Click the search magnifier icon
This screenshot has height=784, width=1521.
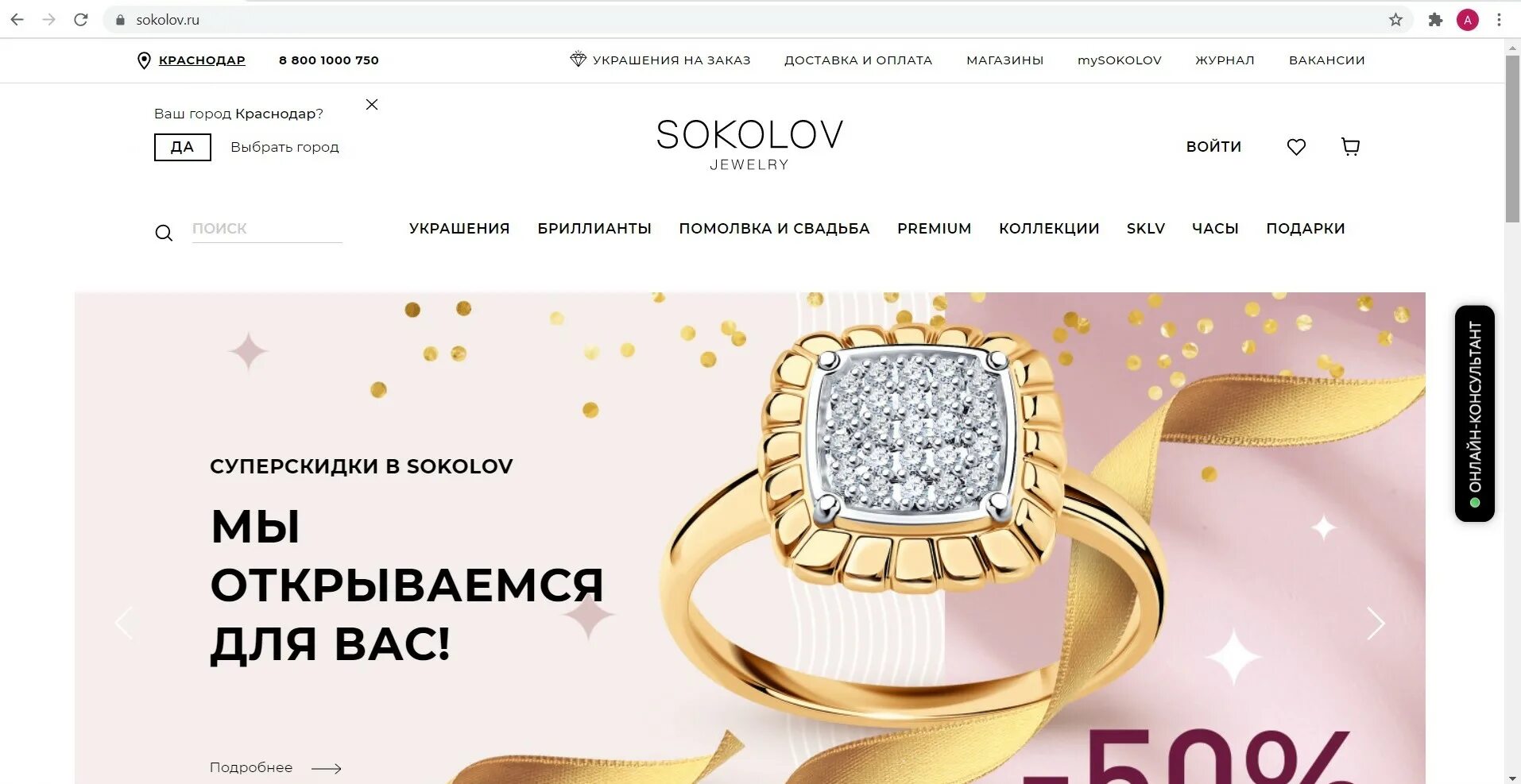click(164, 233)
